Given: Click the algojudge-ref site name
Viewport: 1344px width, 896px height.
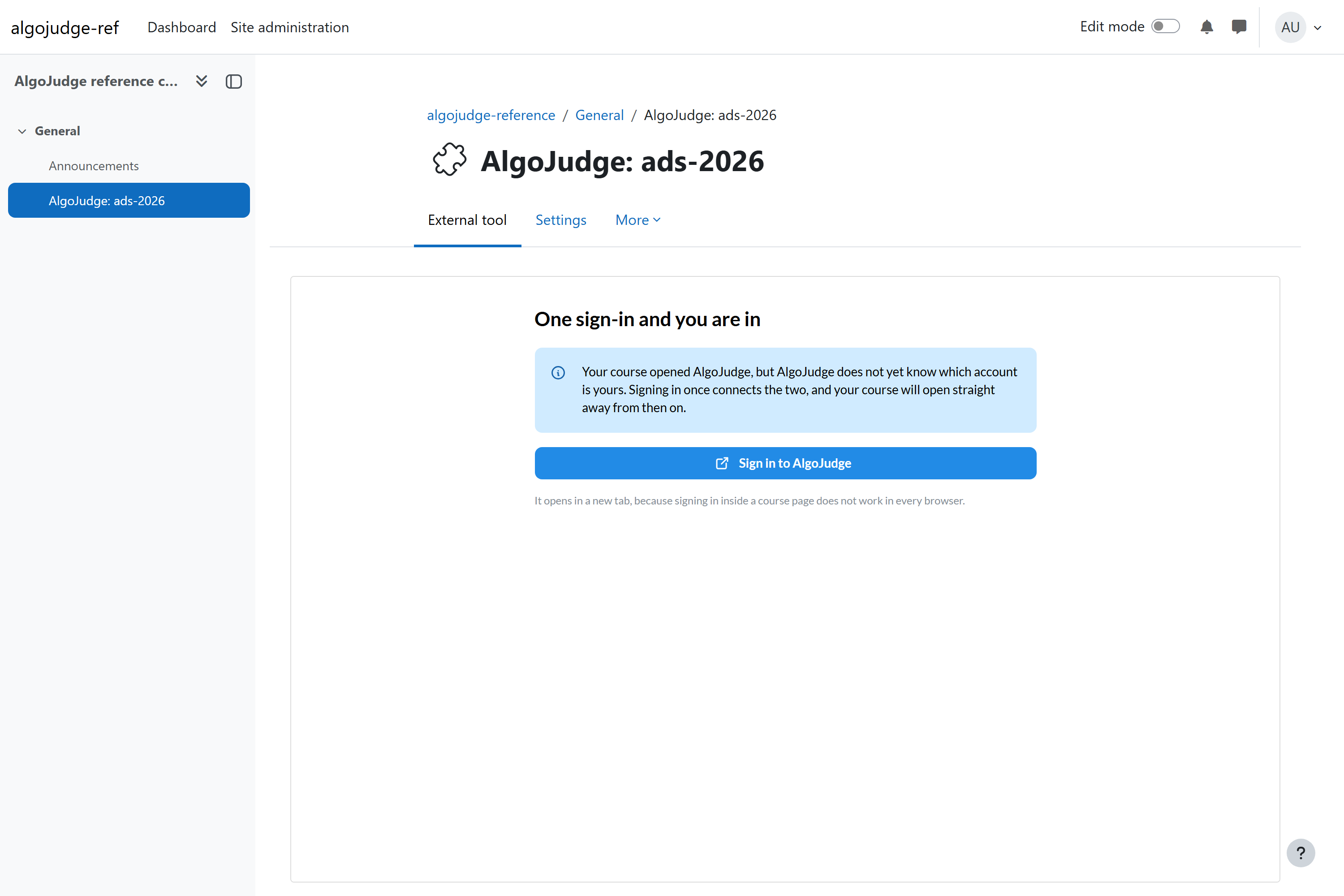Looking at the screenshot, I should 65,27.
